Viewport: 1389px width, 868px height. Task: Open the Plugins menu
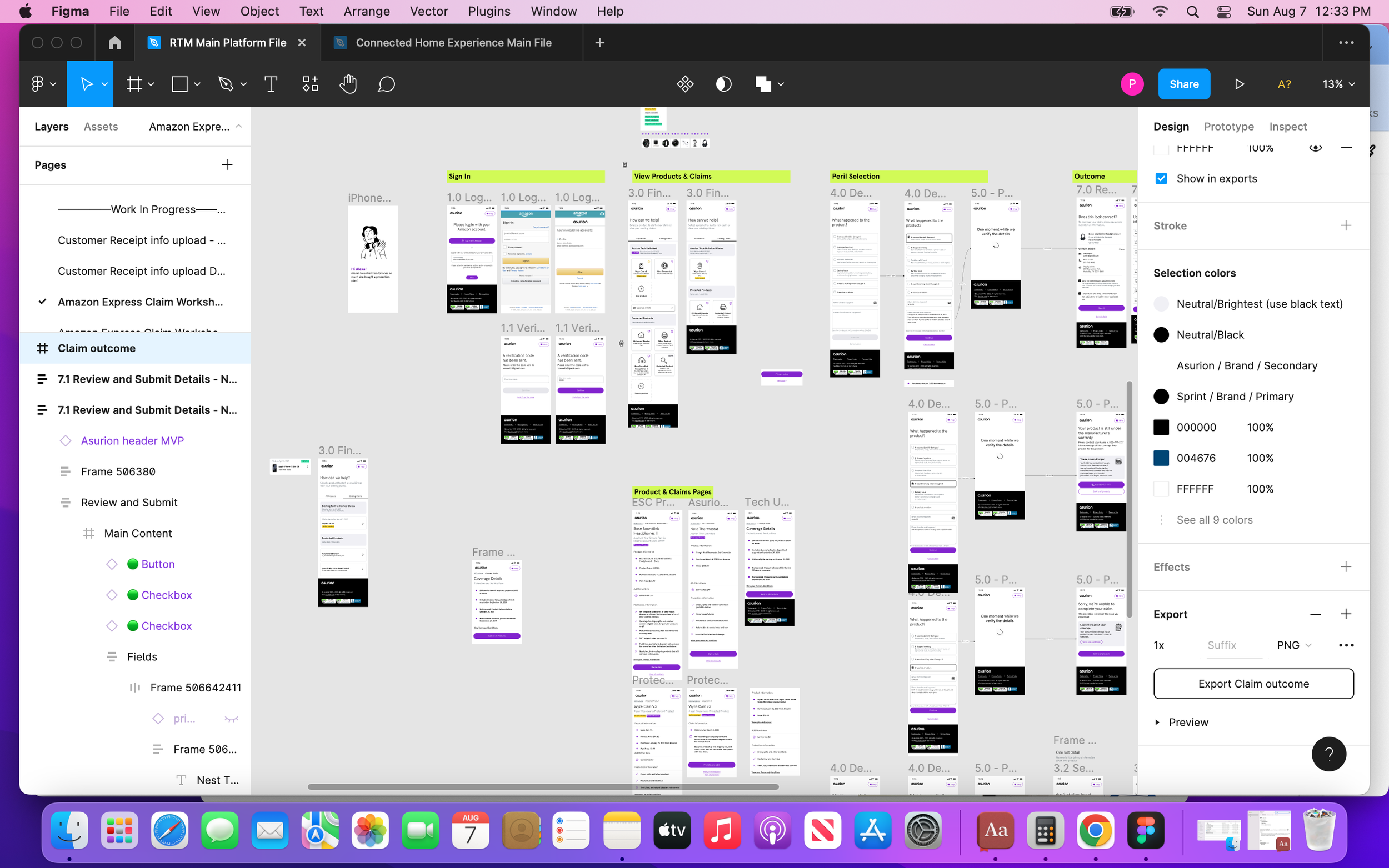[488, 11]
